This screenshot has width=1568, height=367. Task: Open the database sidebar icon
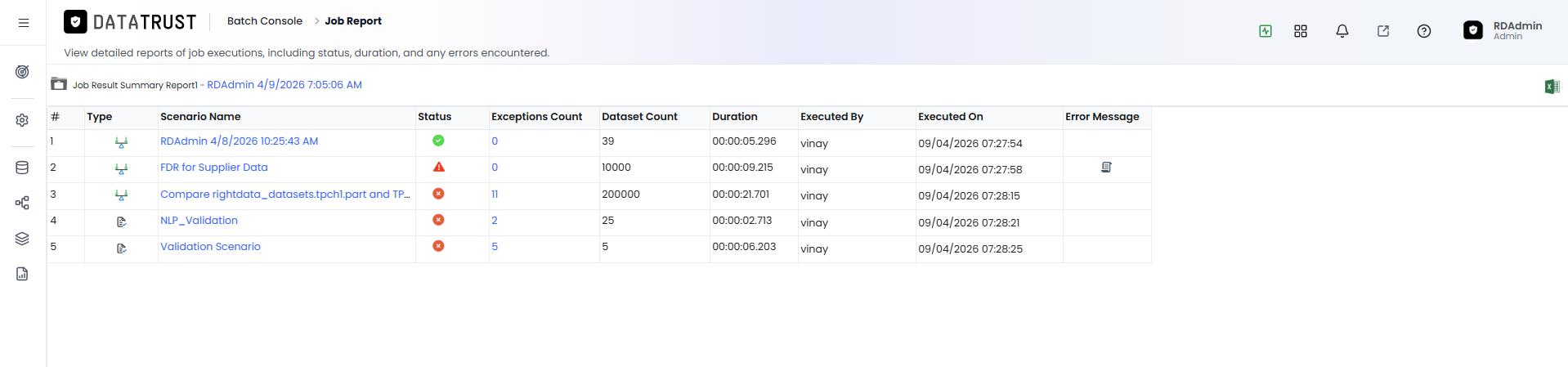[22, 168]
